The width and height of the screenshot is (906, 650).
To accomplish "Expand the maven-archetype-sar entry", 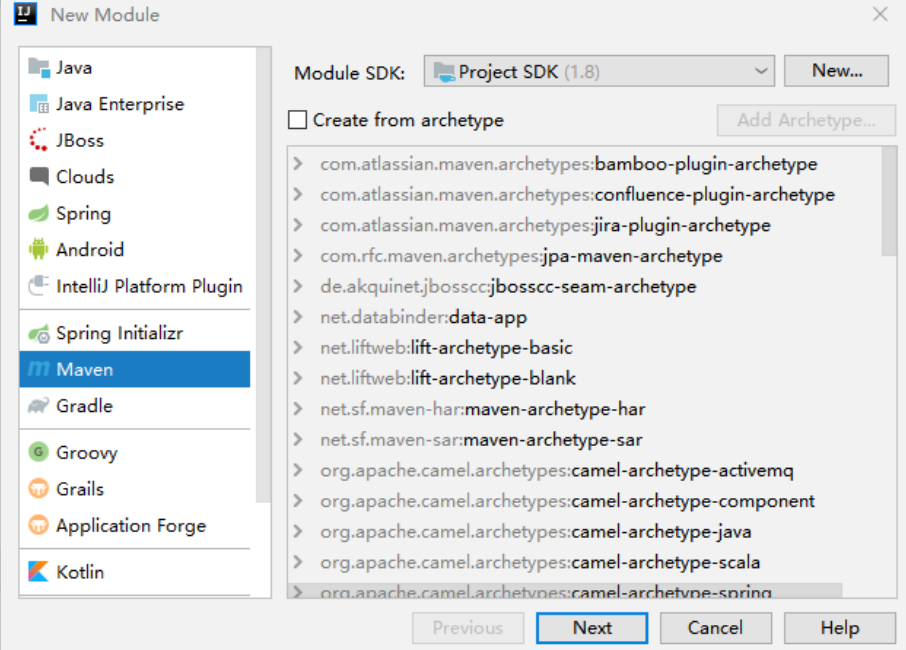I will [x=298, y=439].
